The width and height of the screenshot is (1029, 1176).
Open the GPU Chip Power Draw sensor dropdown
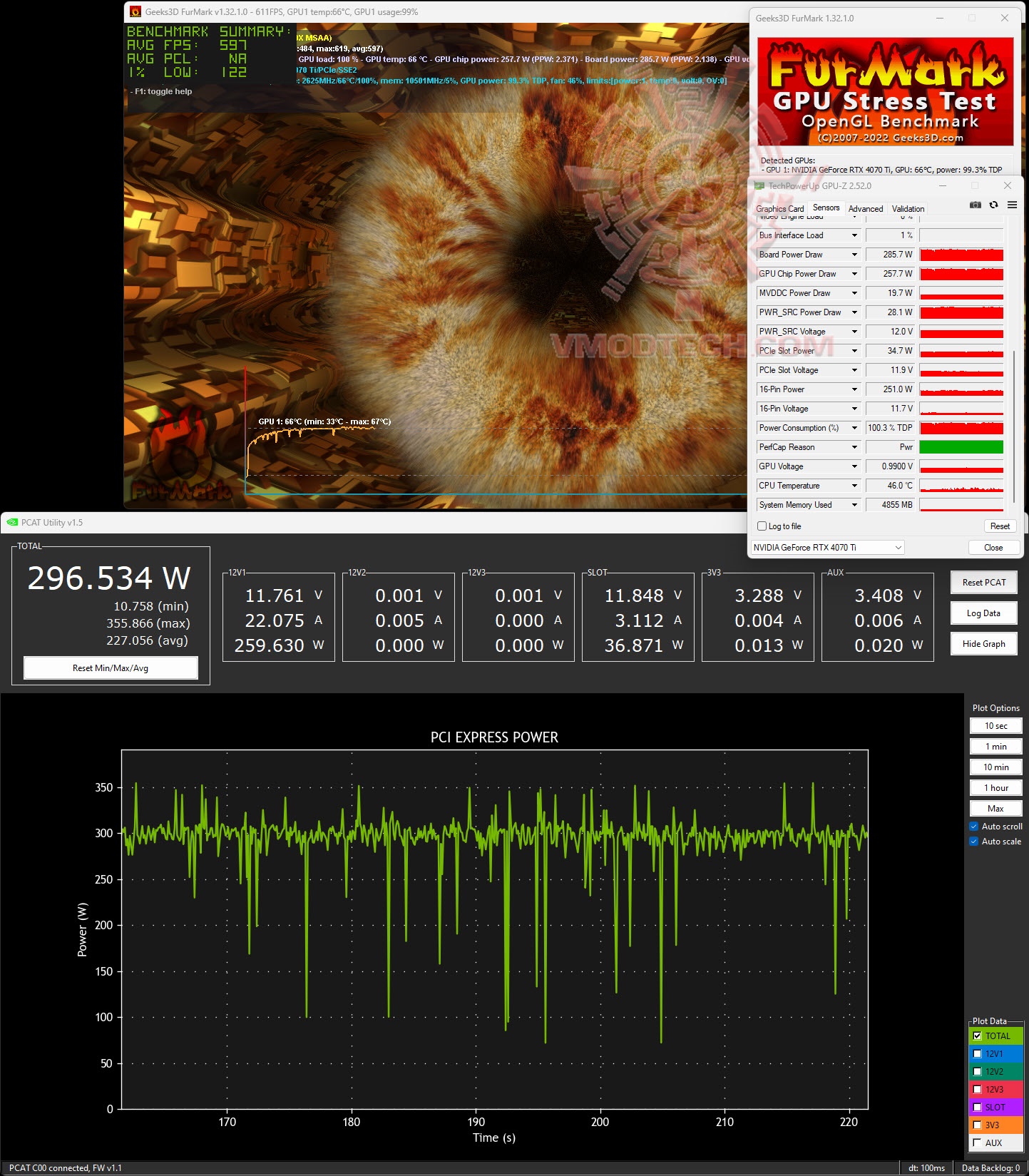[x=854, y=274]
